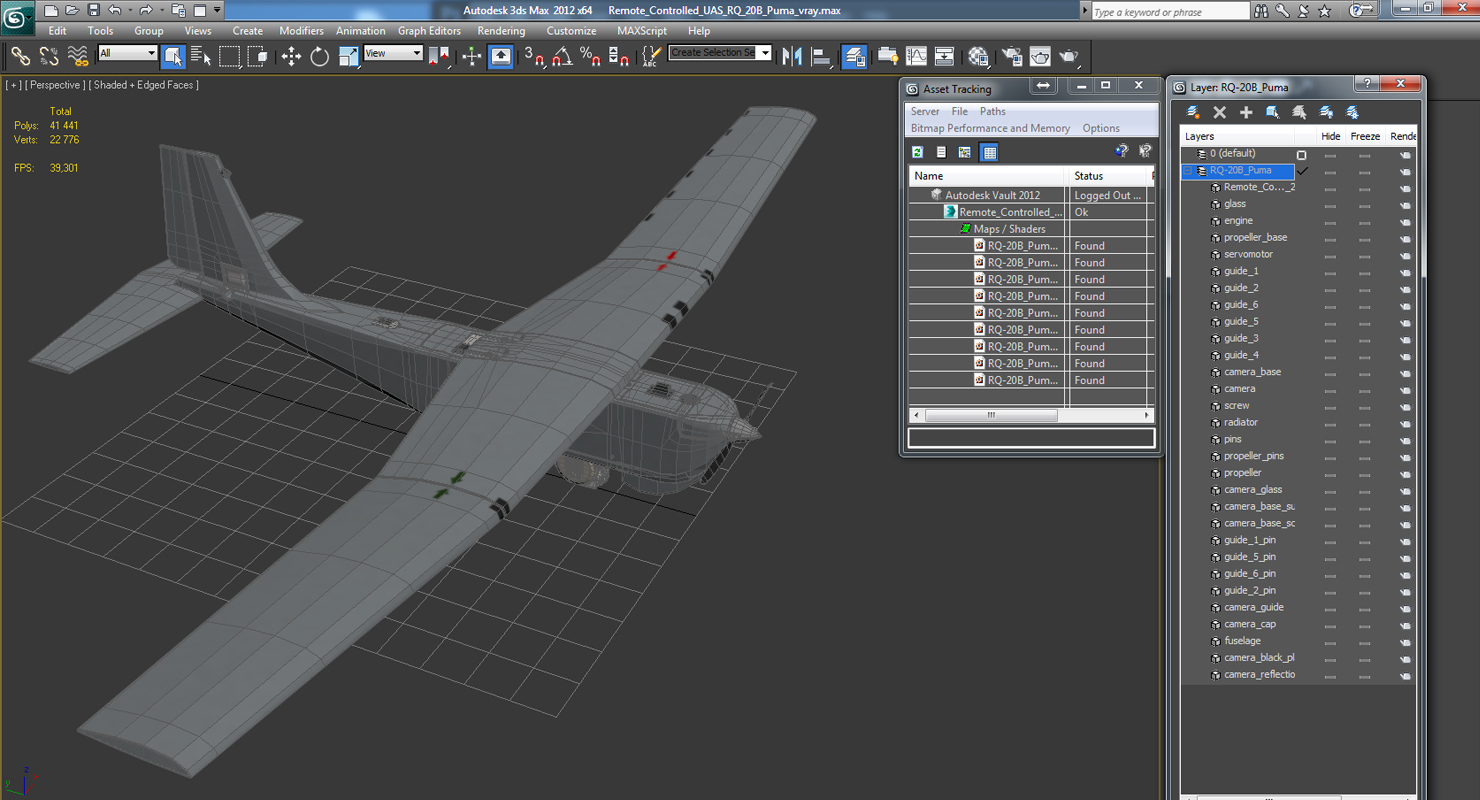Click the Render Production teapot icon
The width and height of the screenshot is (1480, 800).
(x=1068, y=57)
